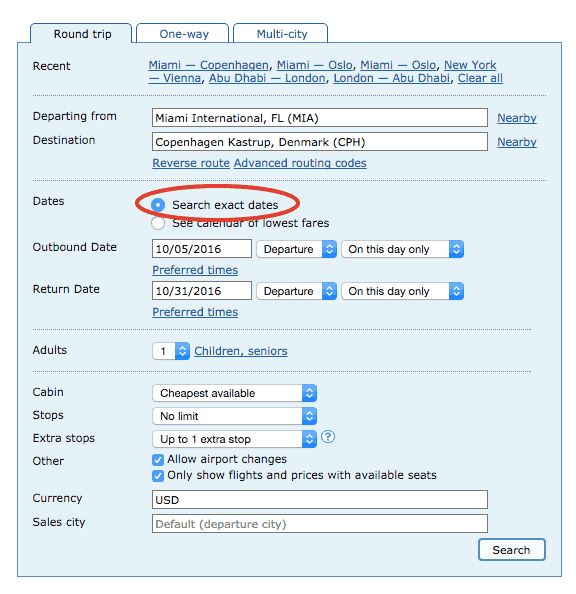Click the Clear all recent searches link

coord(480,78)
